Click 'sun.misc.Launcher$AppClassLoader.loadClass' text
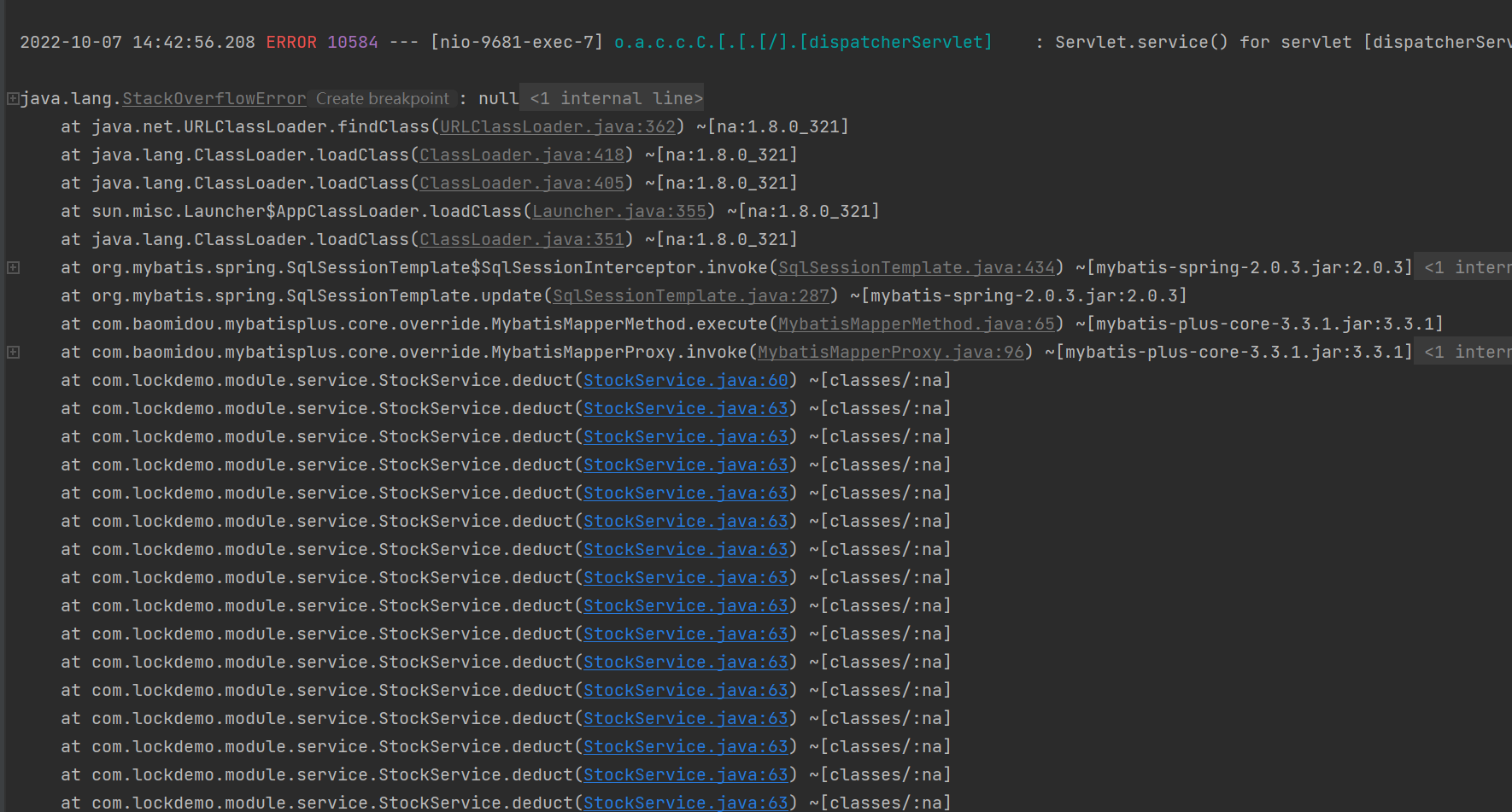 [307, 212]
